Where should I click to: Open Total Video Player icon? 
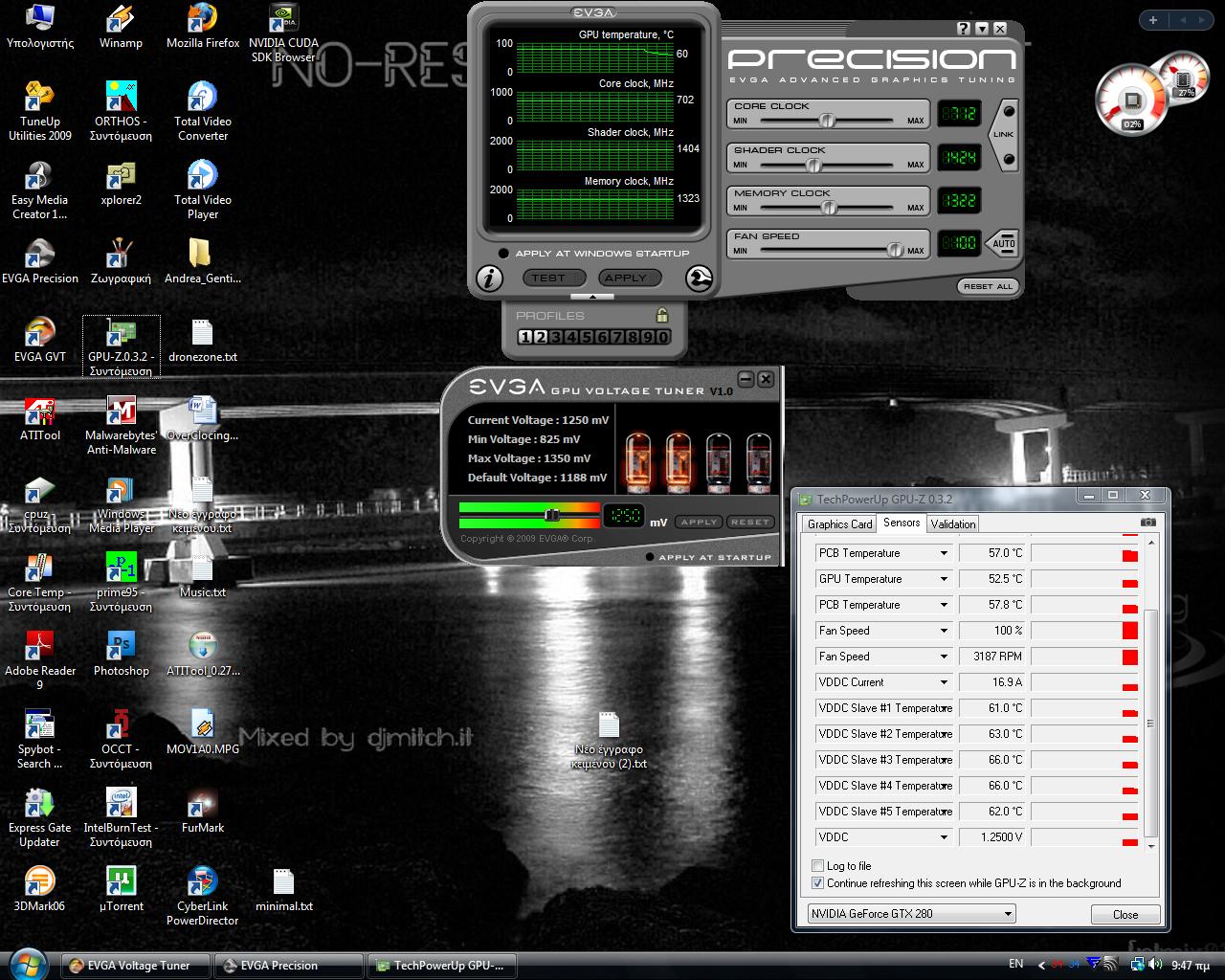[203, 190]
